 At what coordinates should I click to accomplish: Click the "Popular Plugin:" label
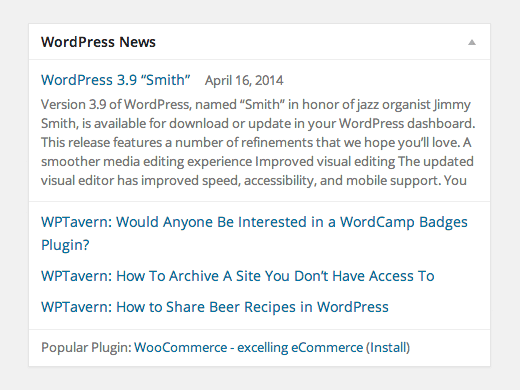tap(86, 348)
